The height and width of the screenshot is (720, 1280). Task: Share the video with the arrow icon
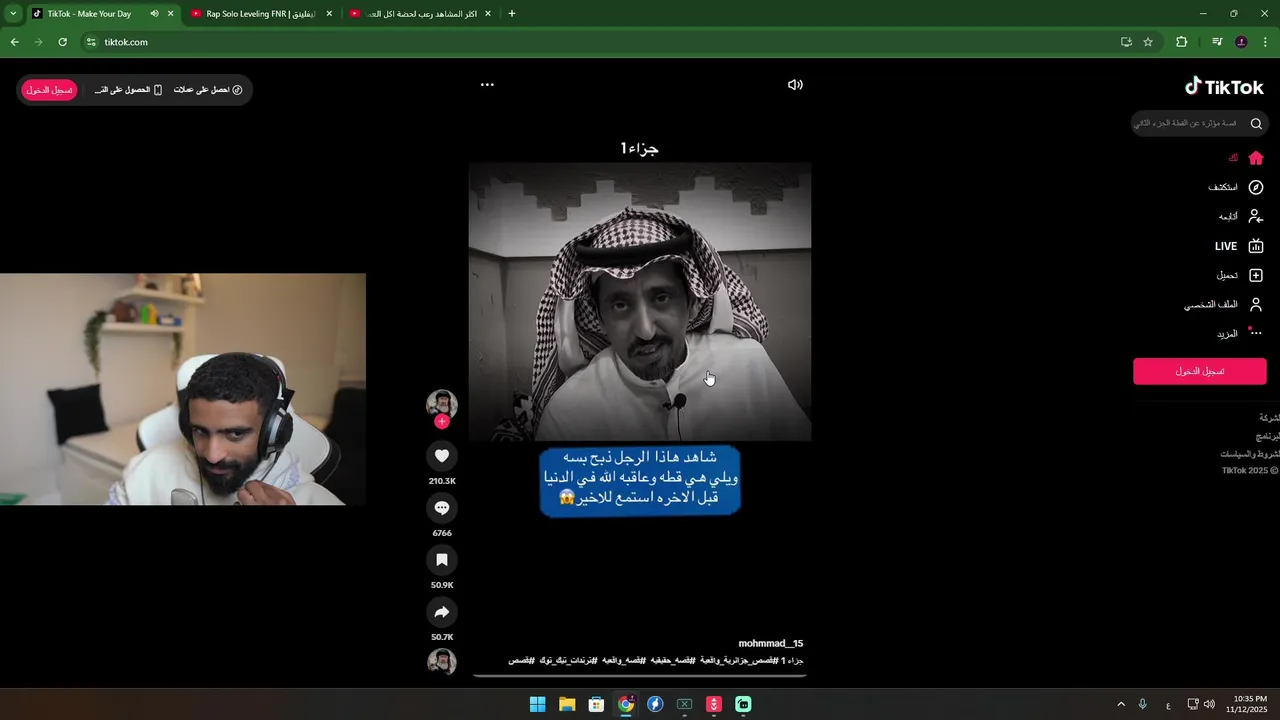point(442,612)
